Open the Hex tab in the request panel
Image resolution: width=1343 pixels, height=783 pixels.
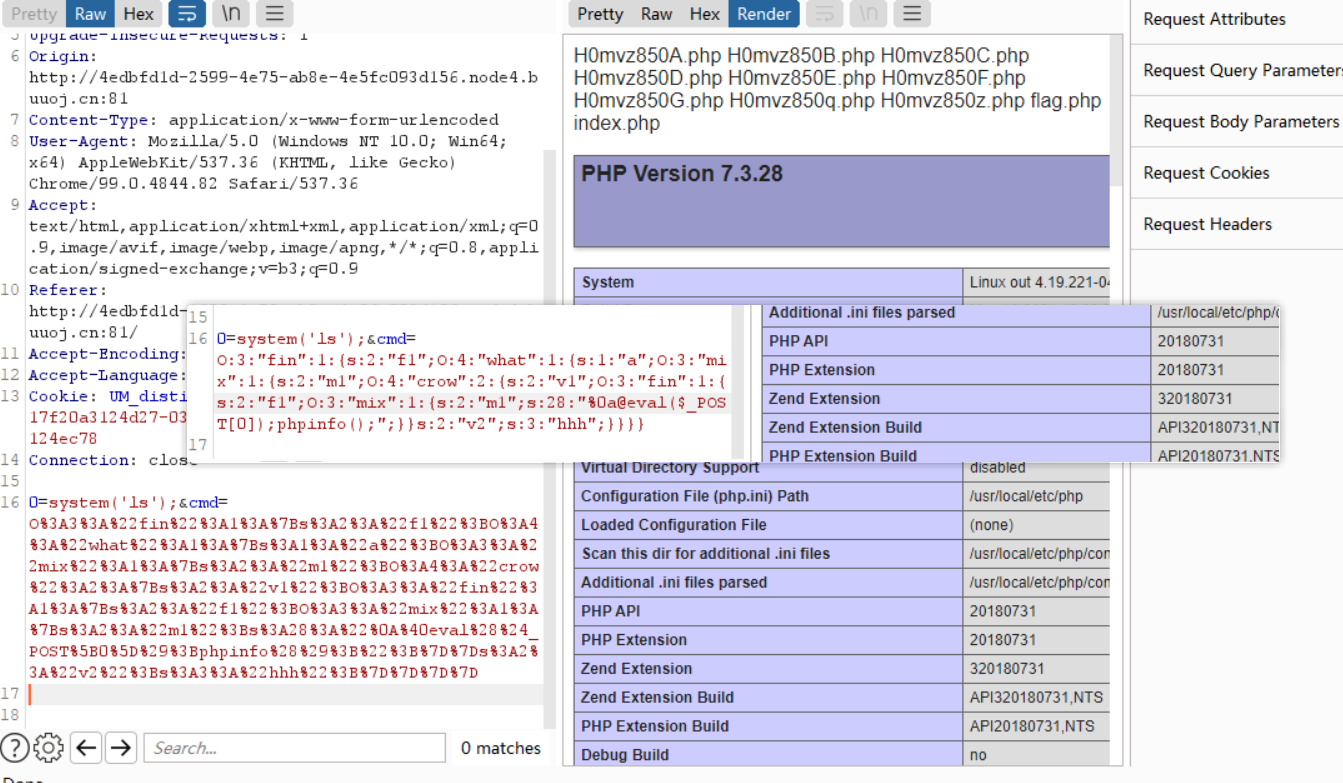(x=139, y=14)
